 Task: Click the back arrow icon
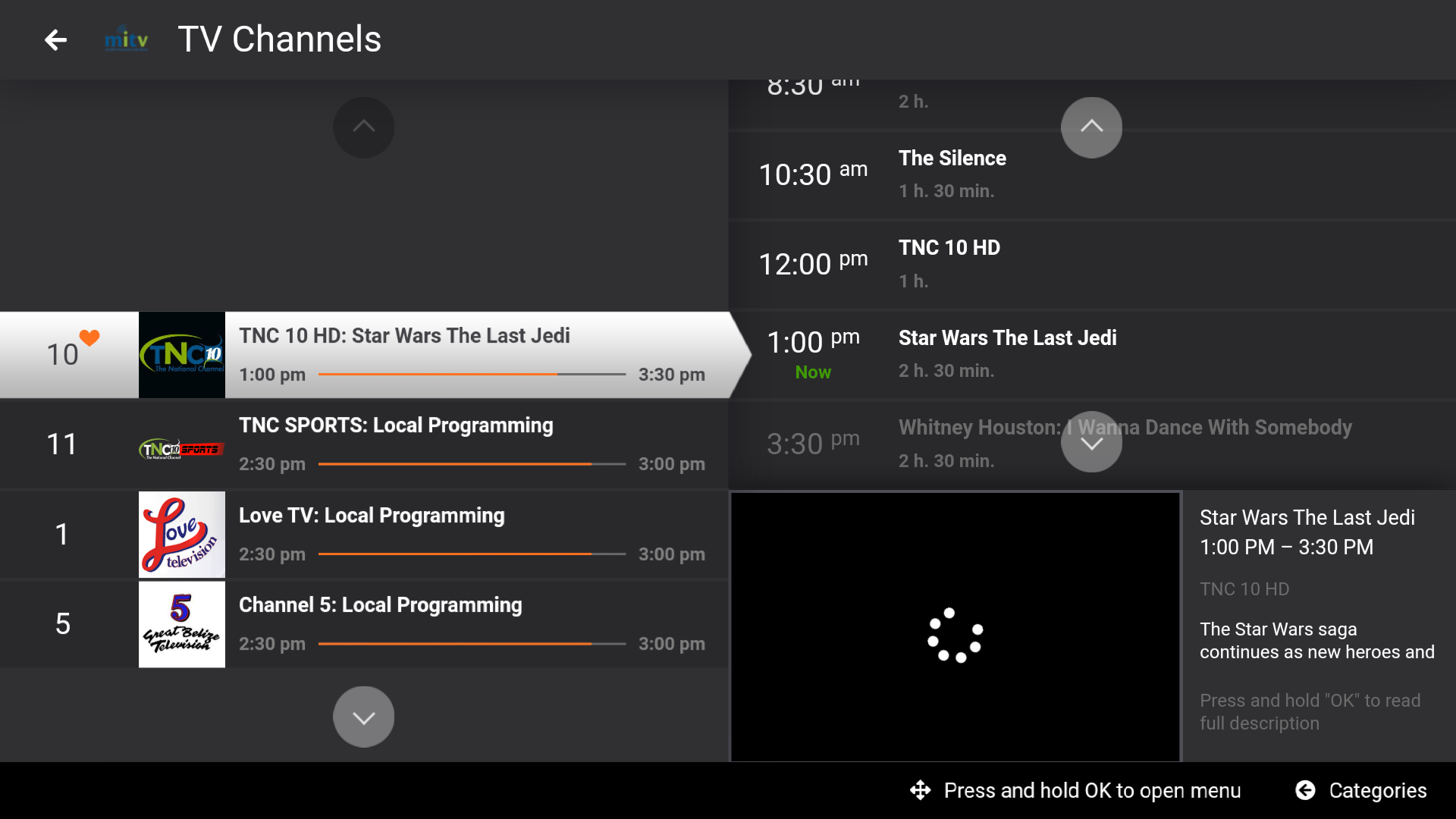coord(55,39)
